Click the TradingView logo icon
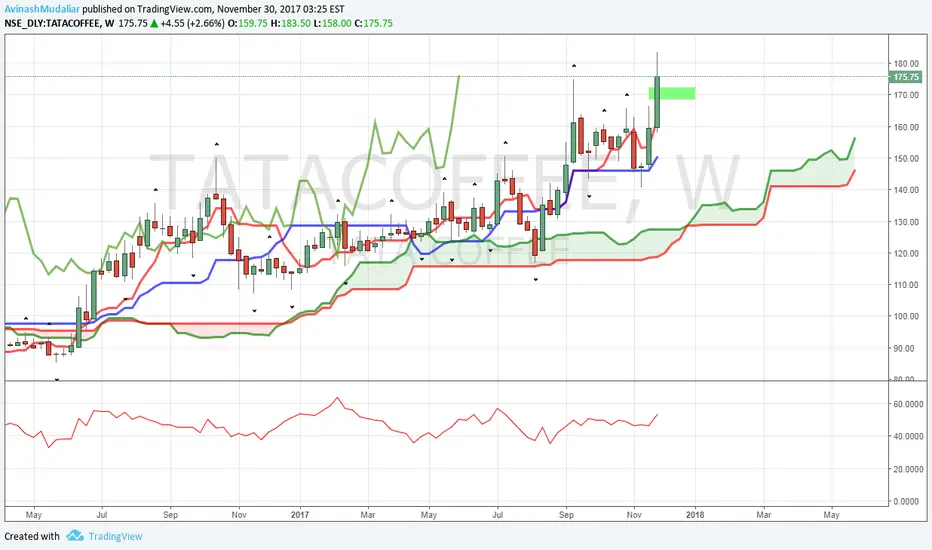Screen dimensions: 932x550 pyautogui.click(x=75, y=536)
